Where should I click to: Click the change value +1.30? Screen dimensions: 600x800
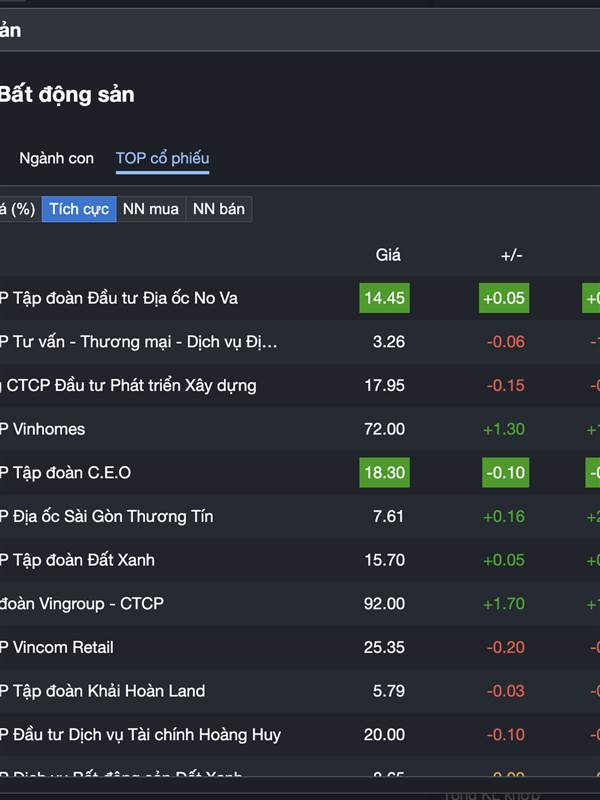tap(504, 429)
